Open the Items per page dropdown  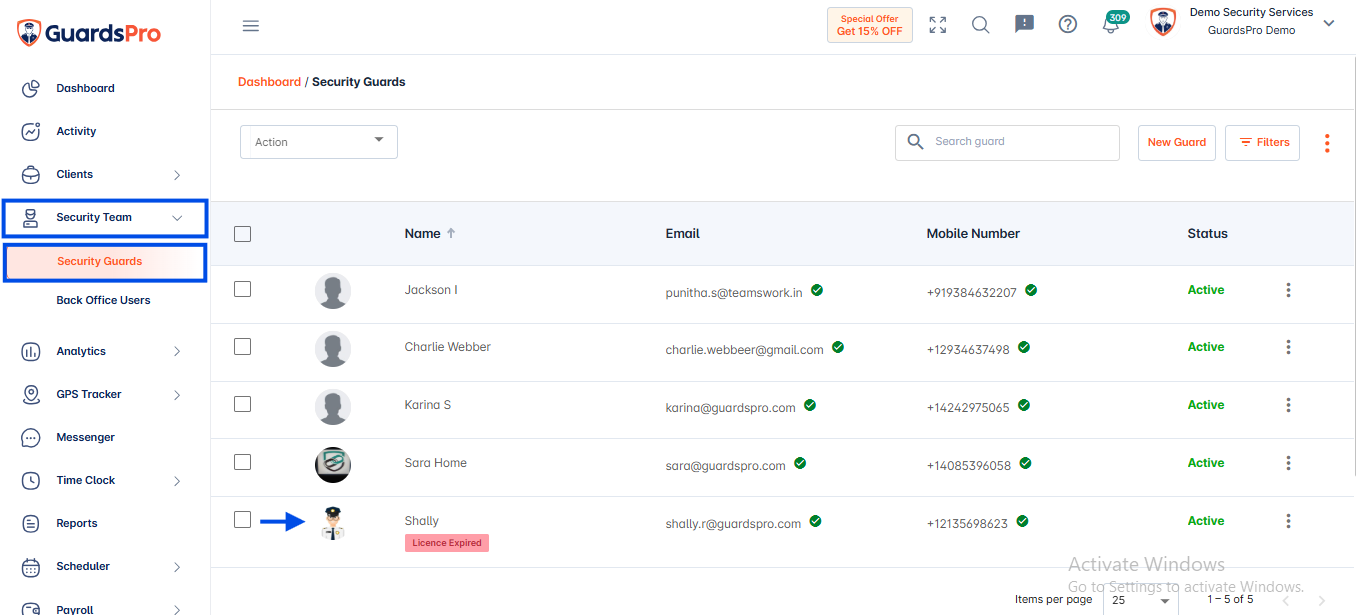pos(1141,600)
